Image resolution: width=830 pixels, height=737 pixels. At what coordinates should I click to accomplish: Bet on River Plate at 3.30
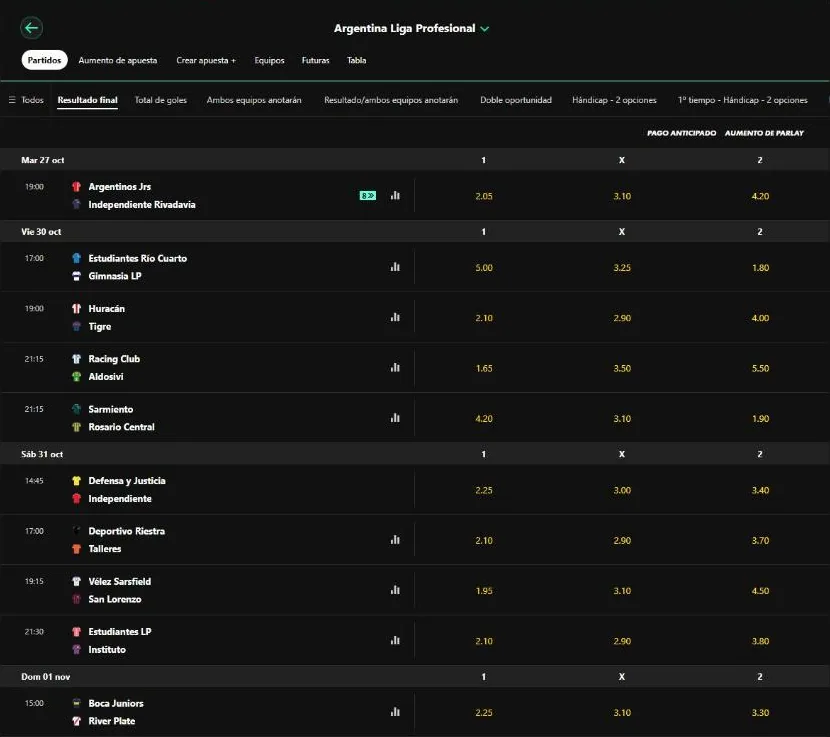(x=760, y=713)
